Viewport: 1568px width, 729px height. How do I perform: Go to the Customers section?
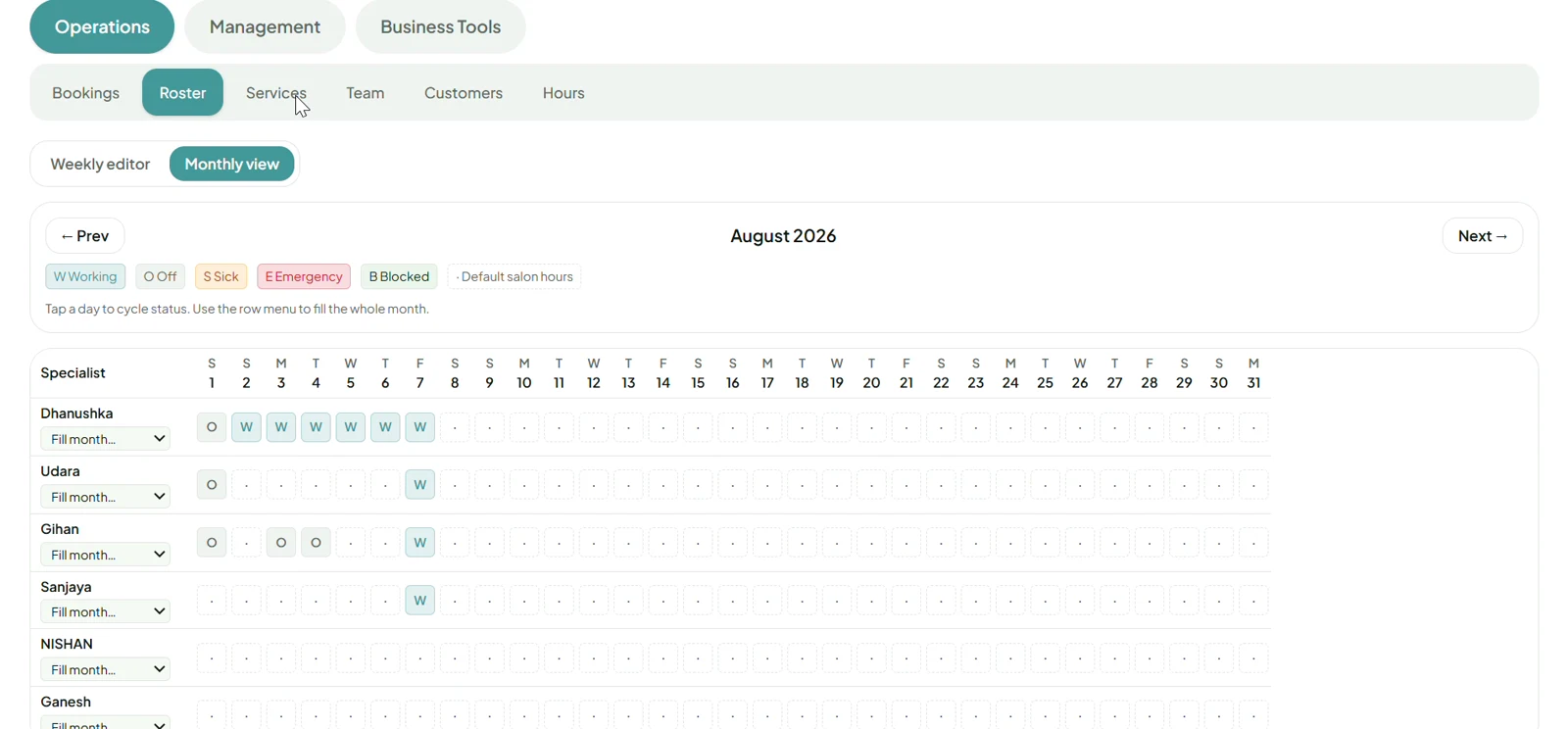(464, 92)
